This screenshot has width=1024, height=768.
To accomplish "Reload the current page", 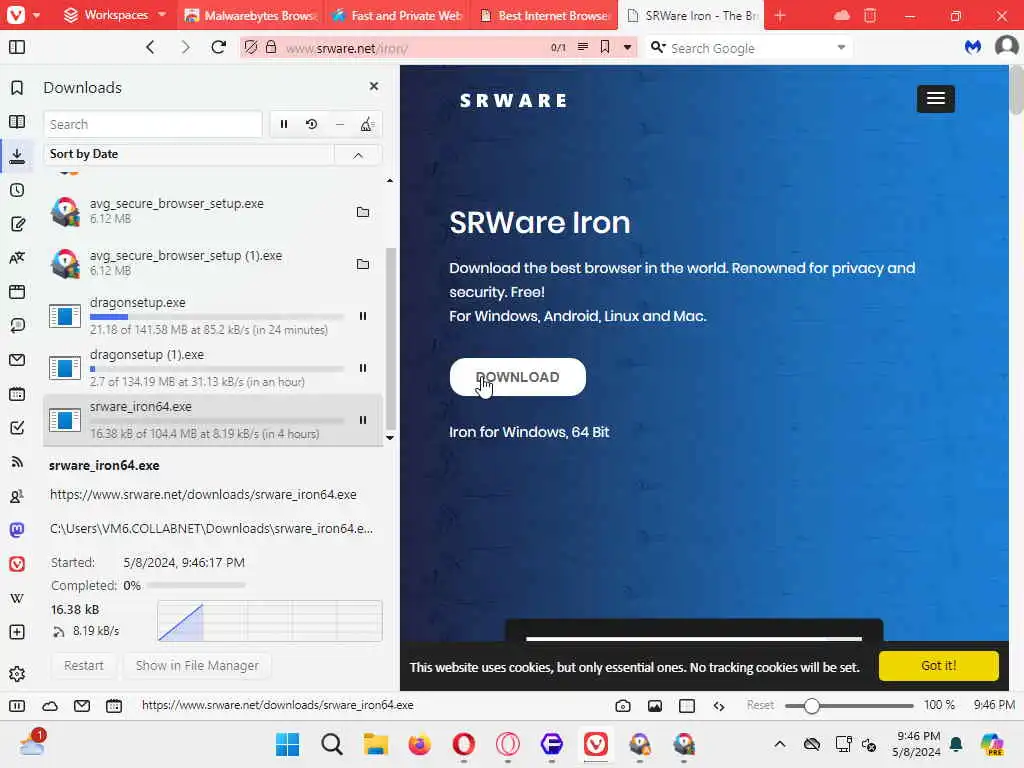I will [x=219, y=47].
